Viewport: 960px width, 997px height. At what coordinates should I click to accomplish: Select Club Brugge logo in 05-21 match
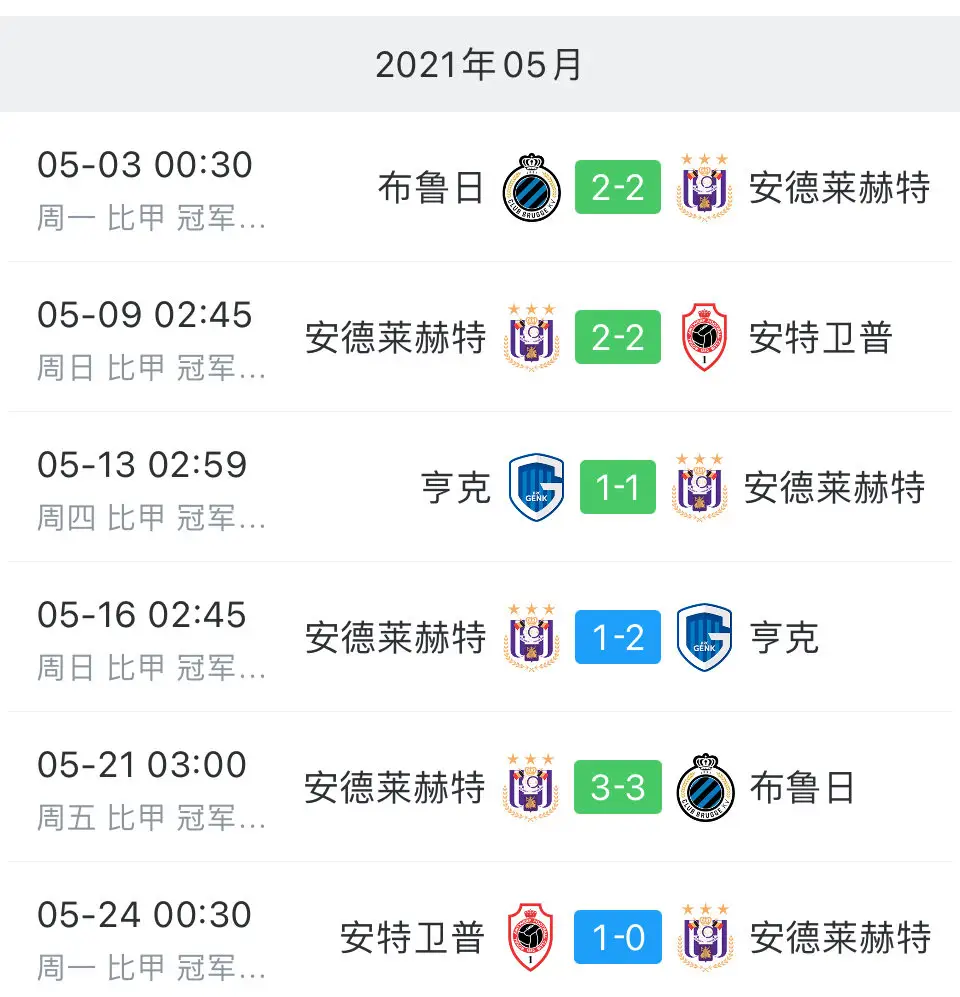[705, 787]
